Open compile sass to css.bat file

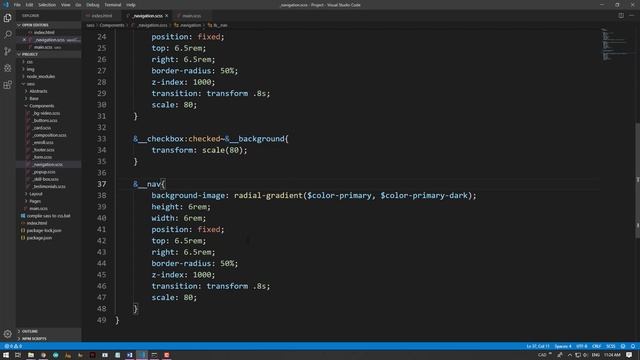pyautogui.click(x=48, y=216)
